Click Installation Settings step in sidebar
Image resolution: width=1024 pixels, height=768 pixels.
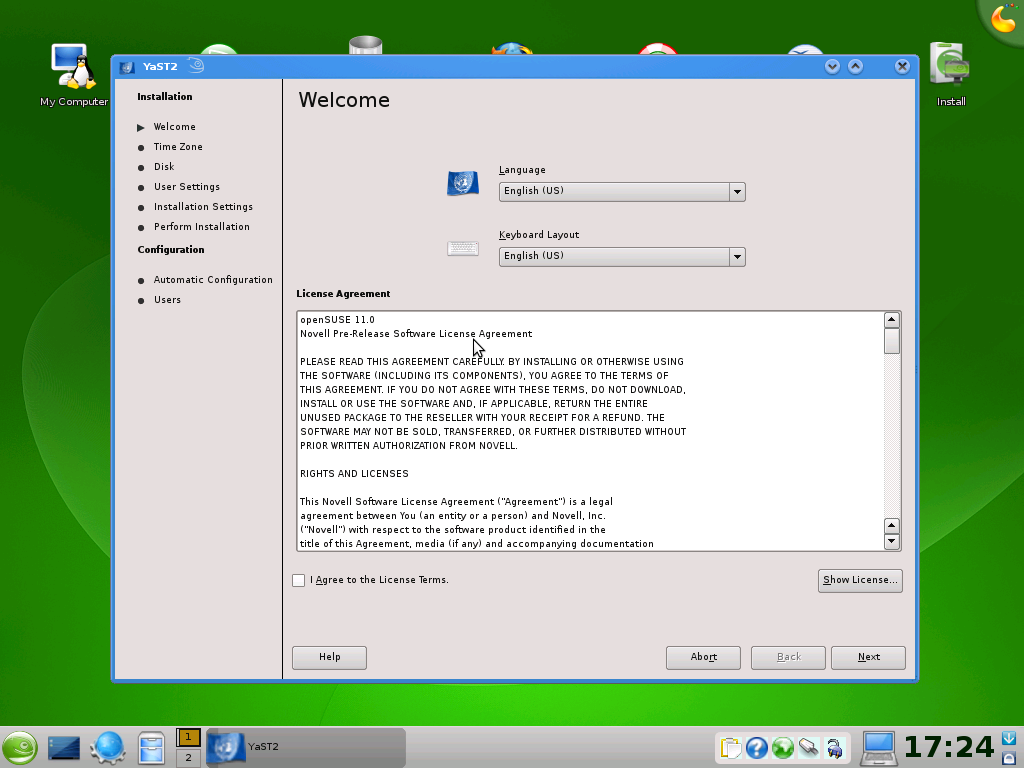203,207
